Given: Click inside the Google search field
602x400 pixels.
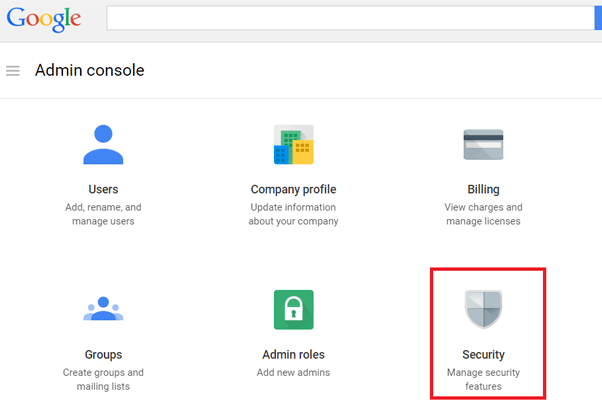Looking at the screenshot, I should tap(350, 18).
